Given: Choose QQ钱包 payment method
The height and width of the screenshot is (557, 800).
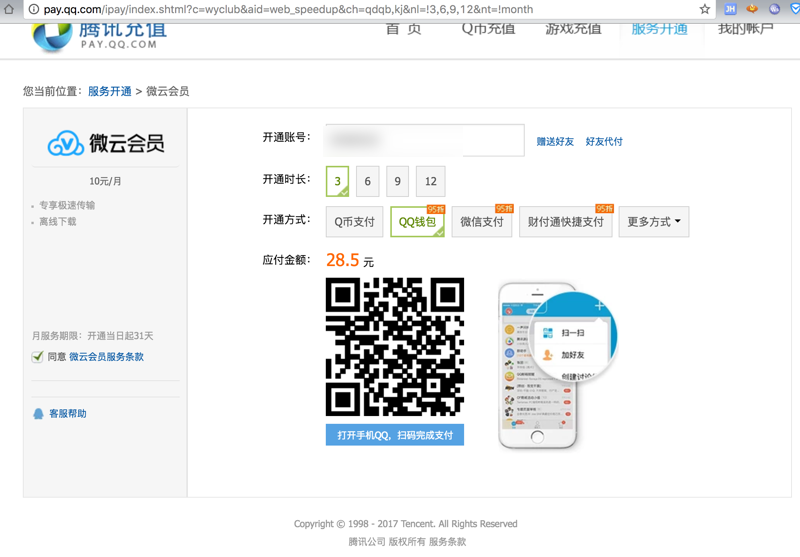Looking at the screenshot, I should [417, 222].
